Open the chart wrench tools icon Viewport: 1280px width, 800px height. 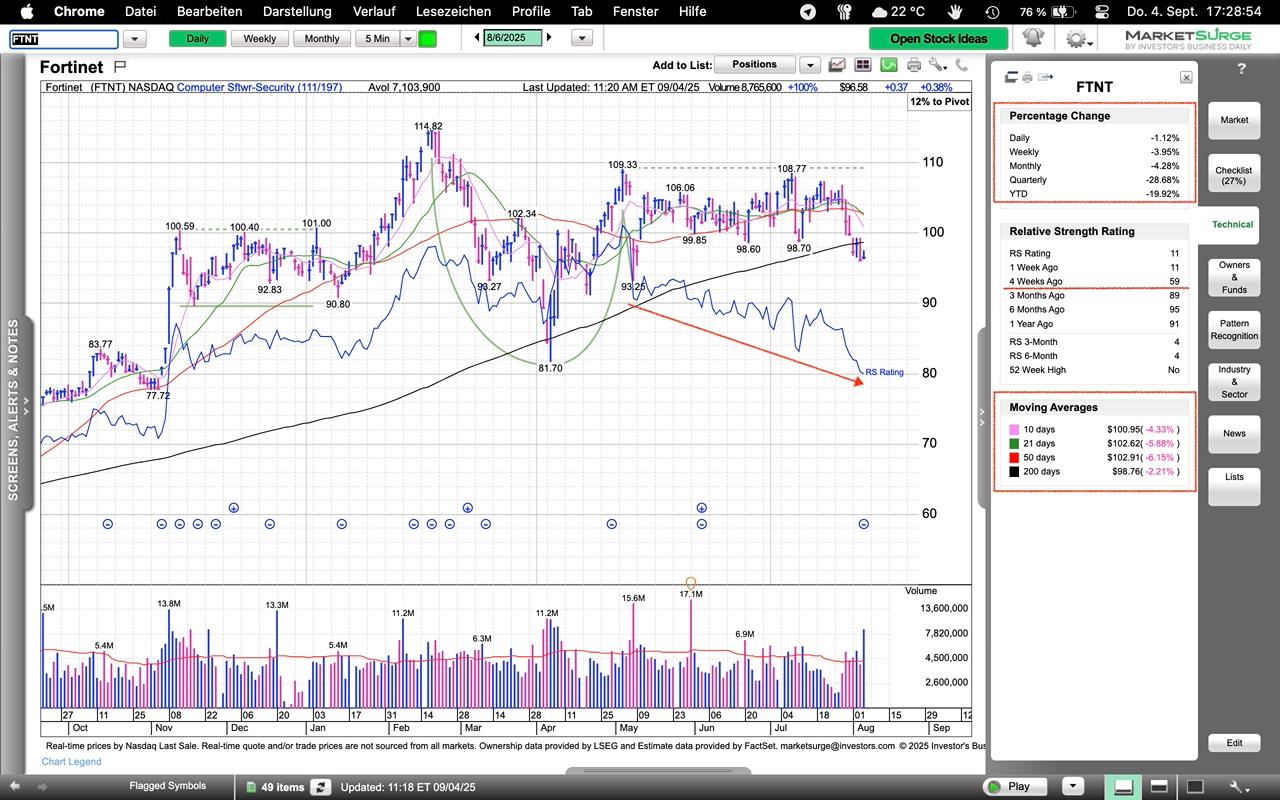click(937, 65)
